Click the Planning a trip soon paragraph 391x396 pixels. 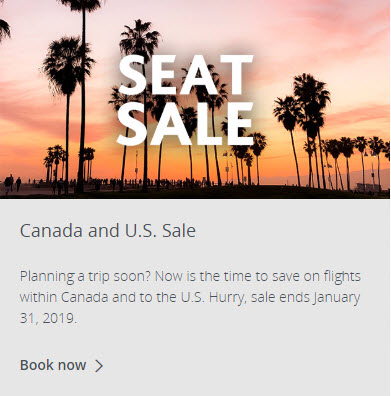190,297
